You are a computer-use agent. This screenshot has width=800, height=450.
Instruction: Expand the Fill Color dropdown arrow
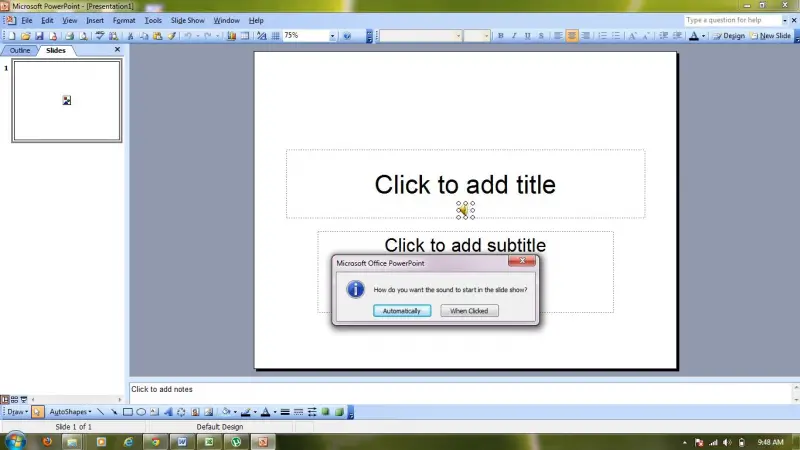click(235, 412)
